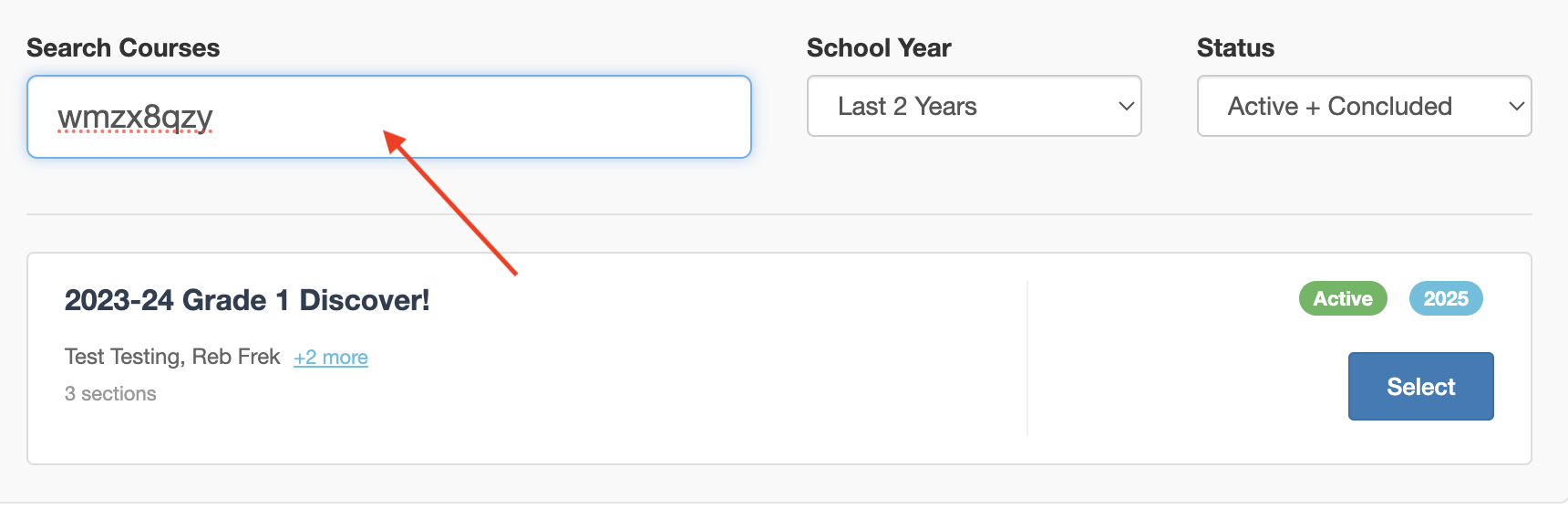The image size is (1568, 509).
Task: Click the divider line above the course card
Action: coord(779,214)
